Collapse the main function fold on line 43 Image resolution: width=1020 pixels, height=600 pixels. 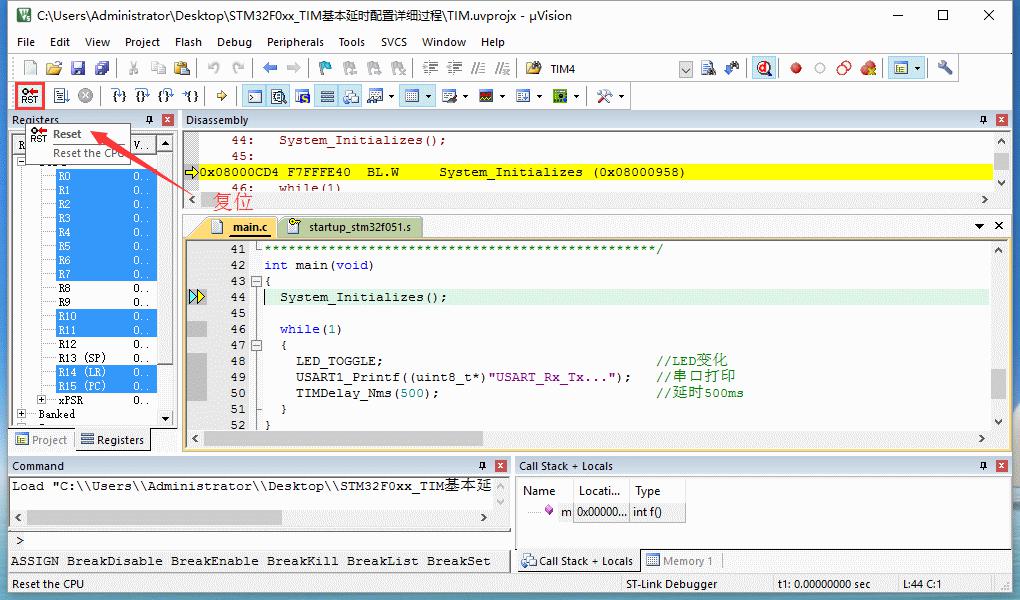256,282
